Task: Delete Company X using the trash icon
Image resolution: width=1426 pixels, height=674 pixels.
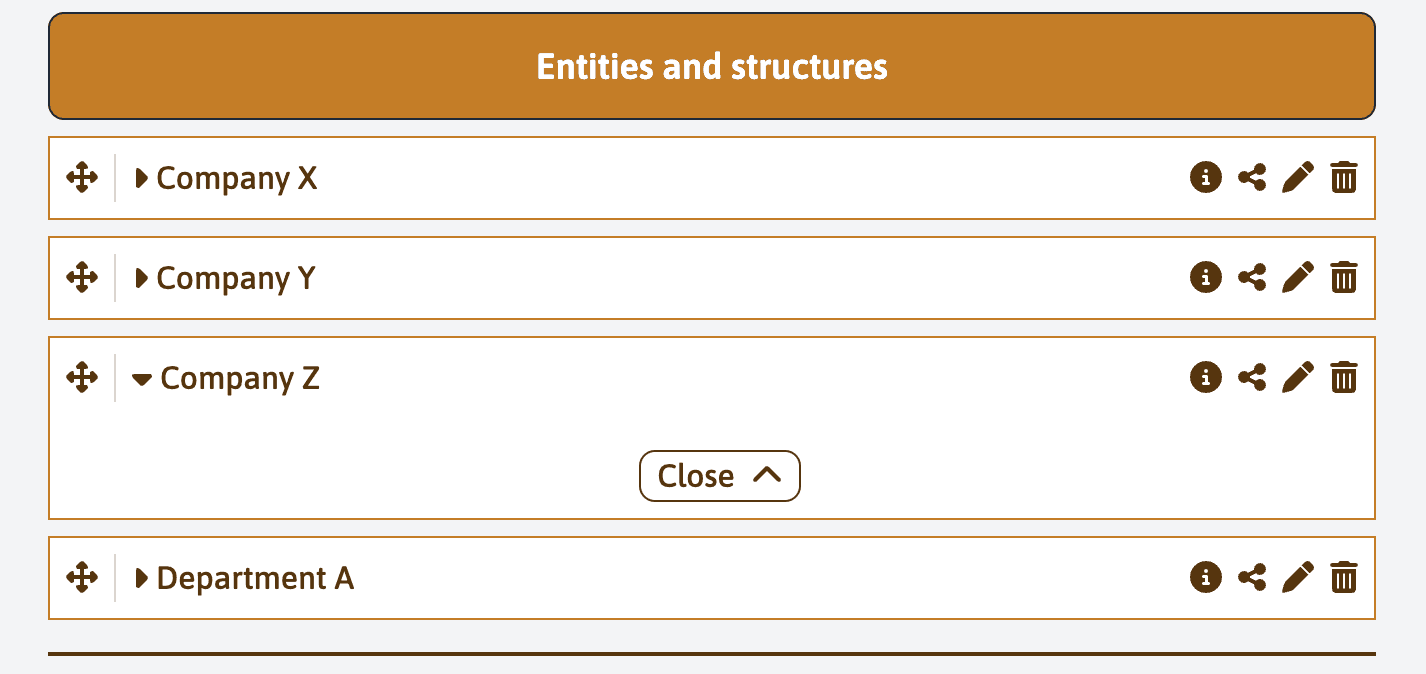Action: [x=1344, y=178]
